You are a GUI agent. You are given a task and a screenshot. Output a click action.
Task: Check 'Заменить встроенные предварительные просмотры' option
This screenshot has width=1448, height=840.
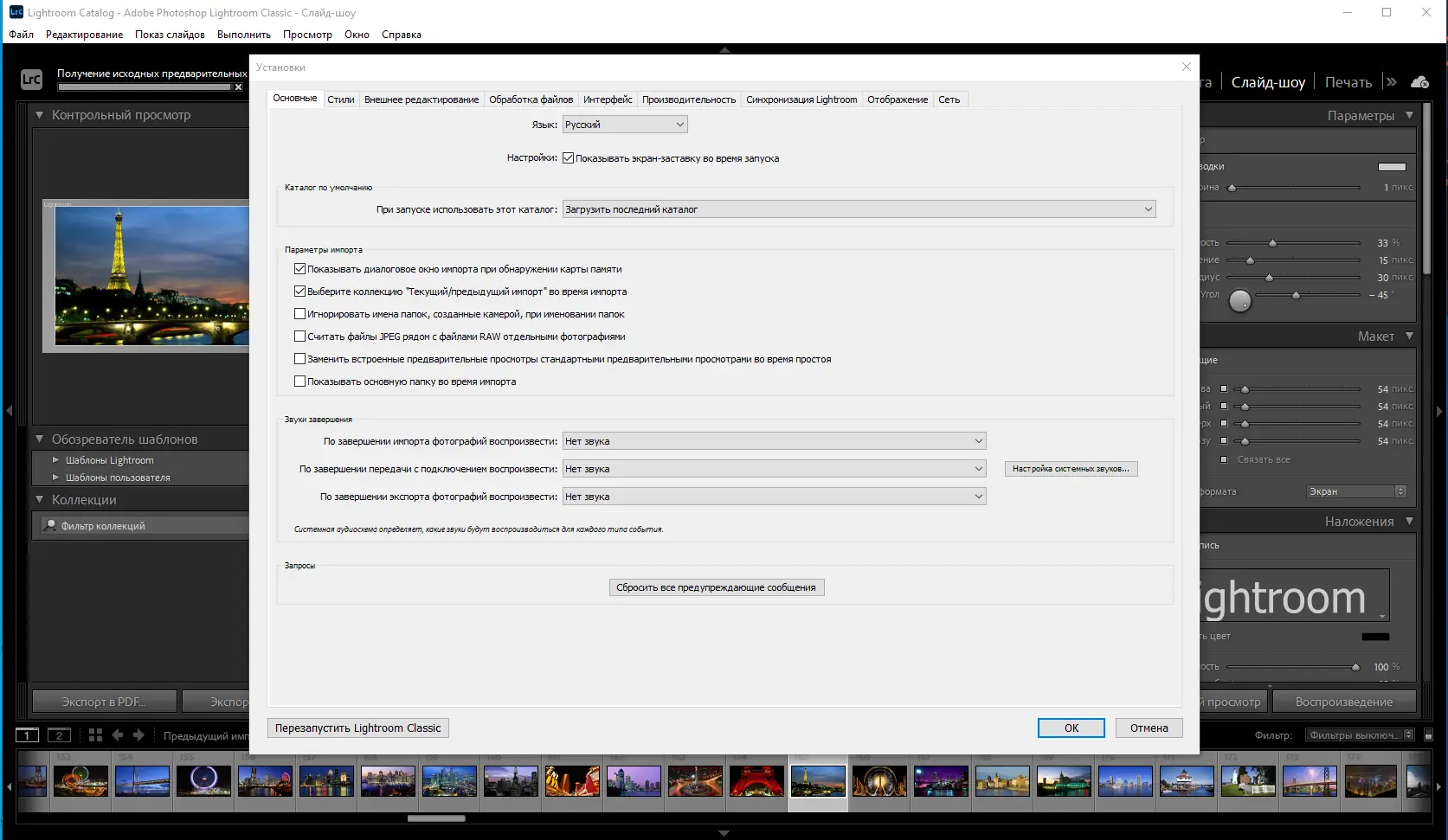tap(299, 359)
